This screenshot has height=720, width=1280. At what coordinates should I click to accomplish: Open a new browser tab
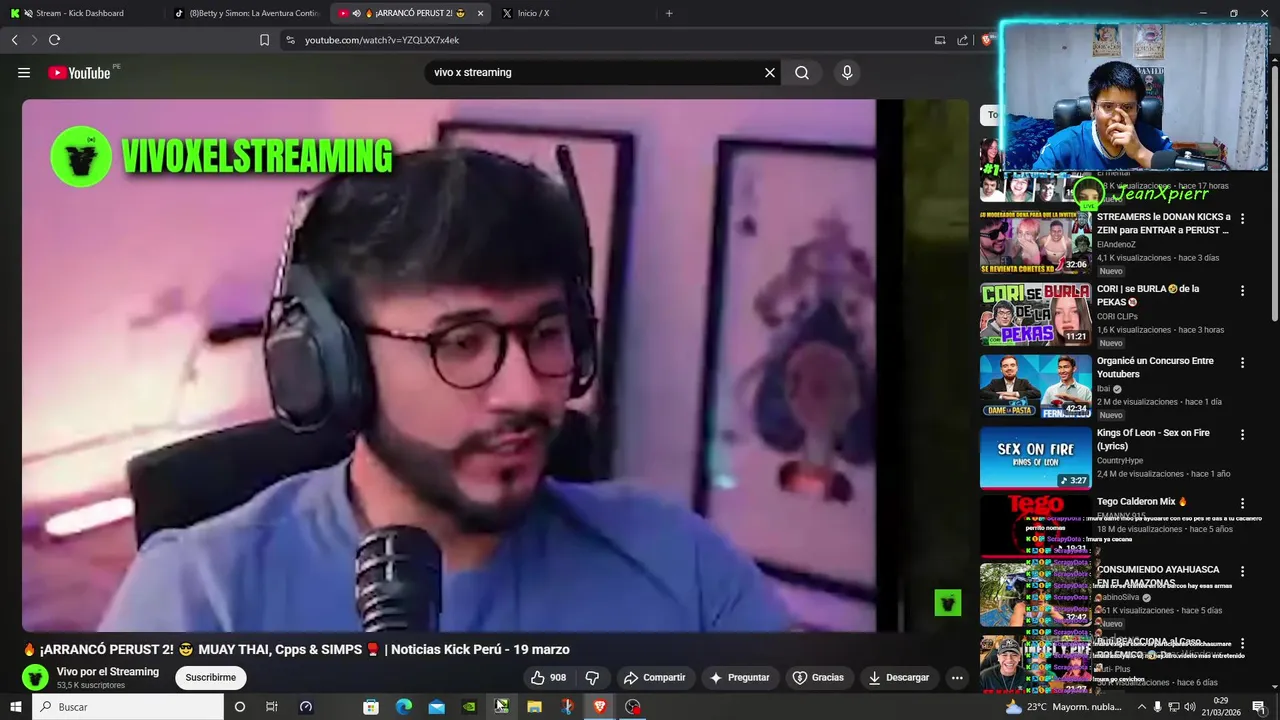(669, 13)
